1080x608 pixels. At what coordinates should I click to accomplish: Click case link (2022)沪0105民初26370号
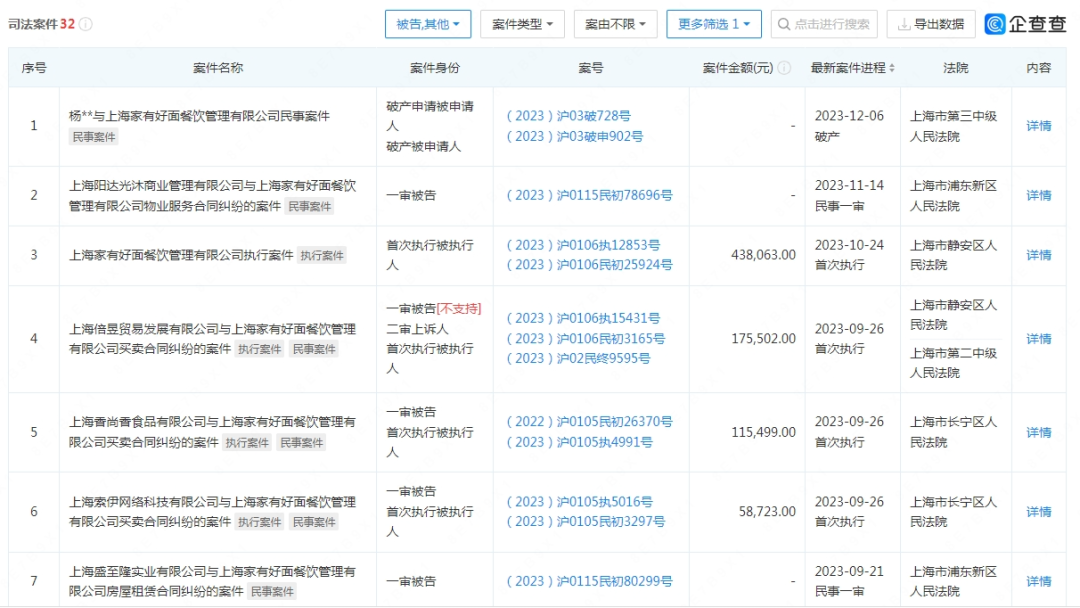click(x=589, y=423)
